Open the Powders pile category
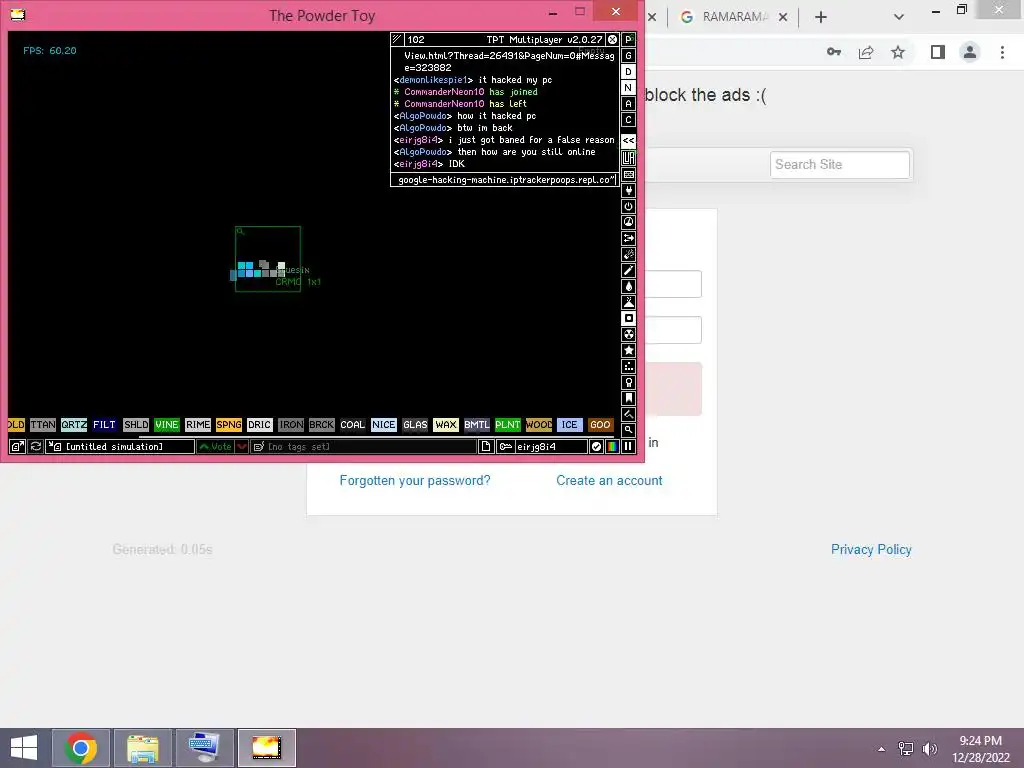The width and height of the screenshot is (1024, 768). click(628, 302)
